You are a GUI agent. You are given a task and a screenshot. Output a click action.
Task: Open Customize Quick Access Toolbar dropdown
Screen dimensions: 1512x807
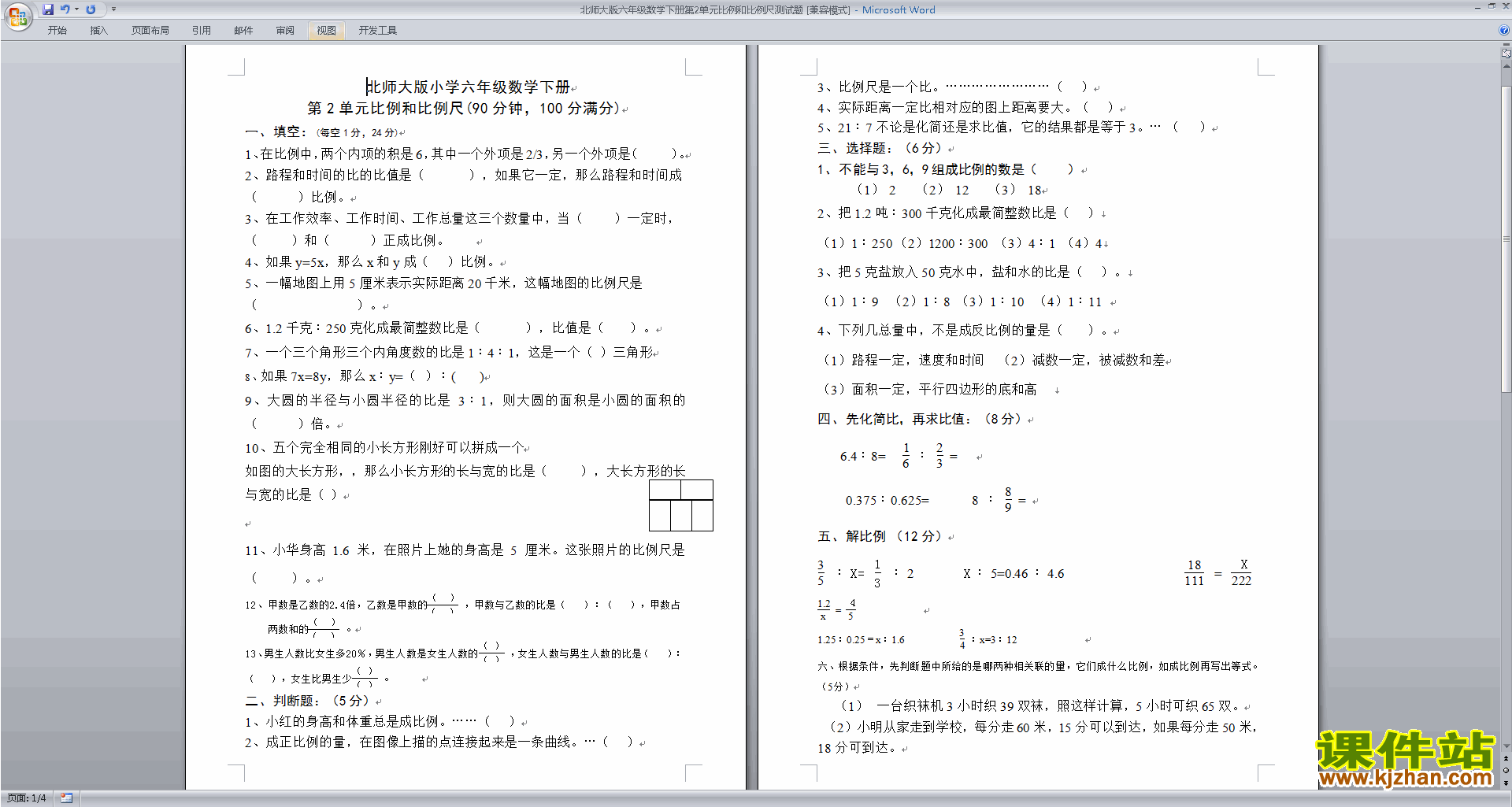113,9
